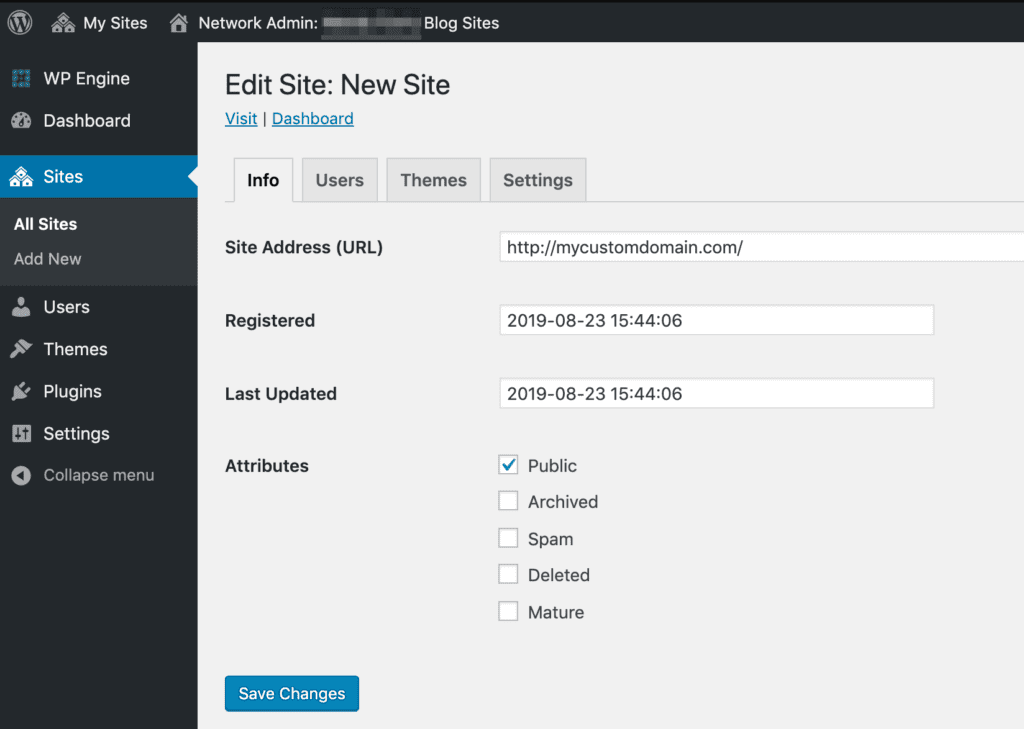Check the Mature attribute checkbox
Viewport: 1024px width, 729px height.
pos(509,611)
